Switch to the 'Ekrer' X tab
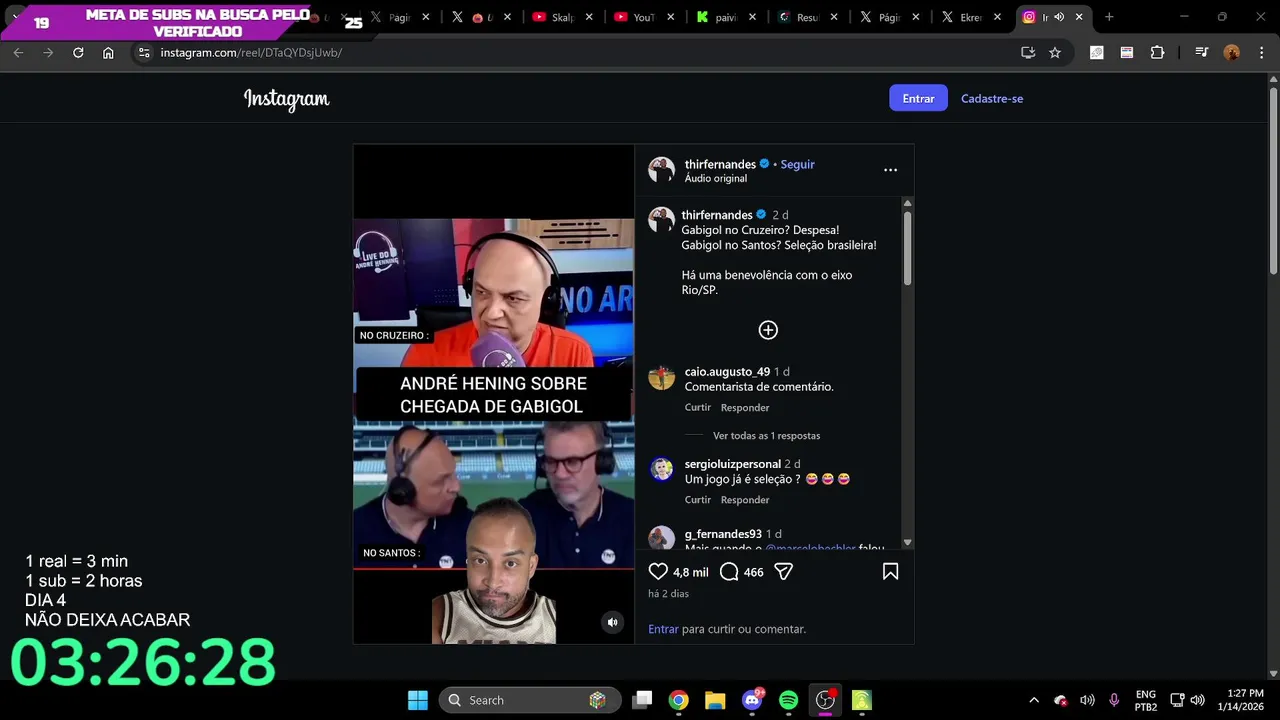 tap(971, 17)
